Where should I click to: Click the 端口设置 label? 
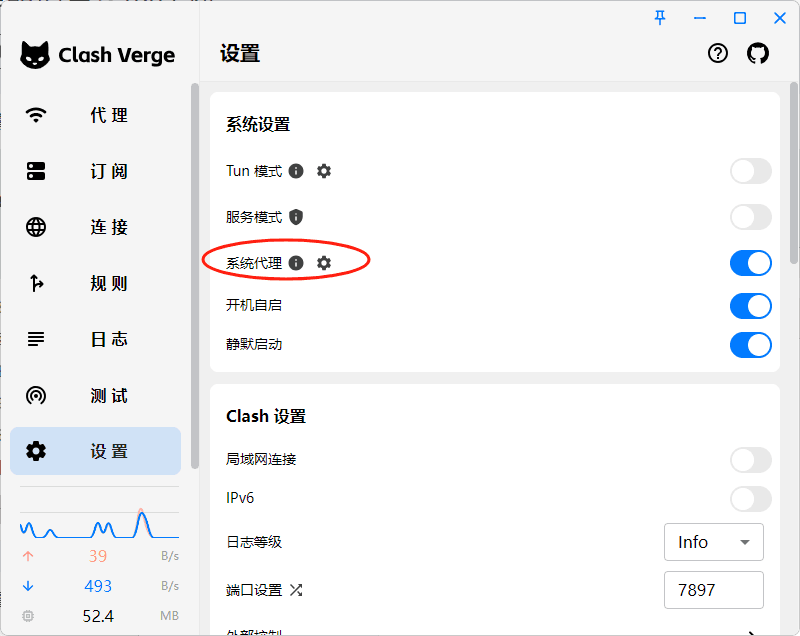(254, 590)
